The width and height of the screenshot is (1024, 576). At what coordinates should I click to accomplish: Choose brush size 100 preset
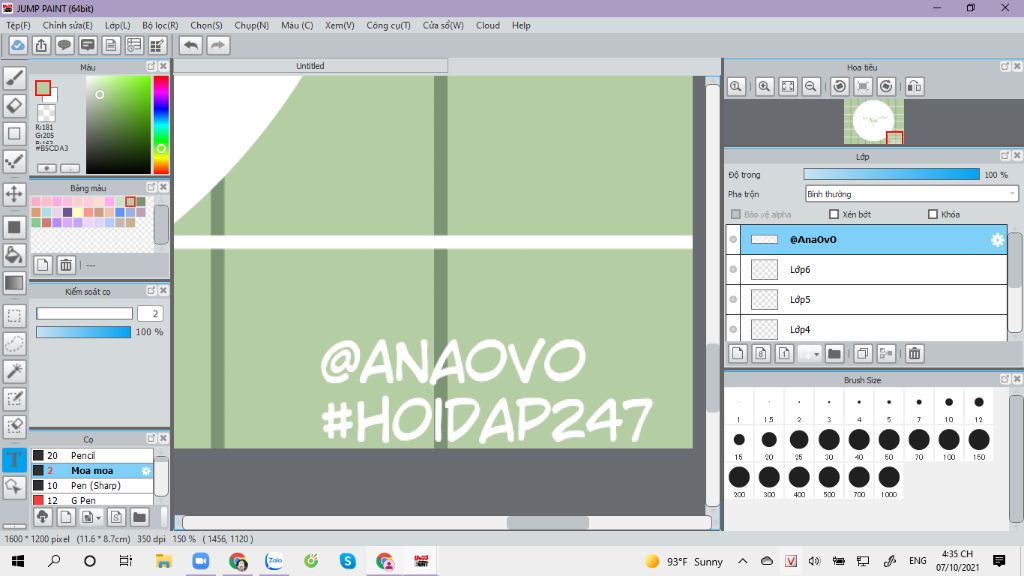coord(949,444)
